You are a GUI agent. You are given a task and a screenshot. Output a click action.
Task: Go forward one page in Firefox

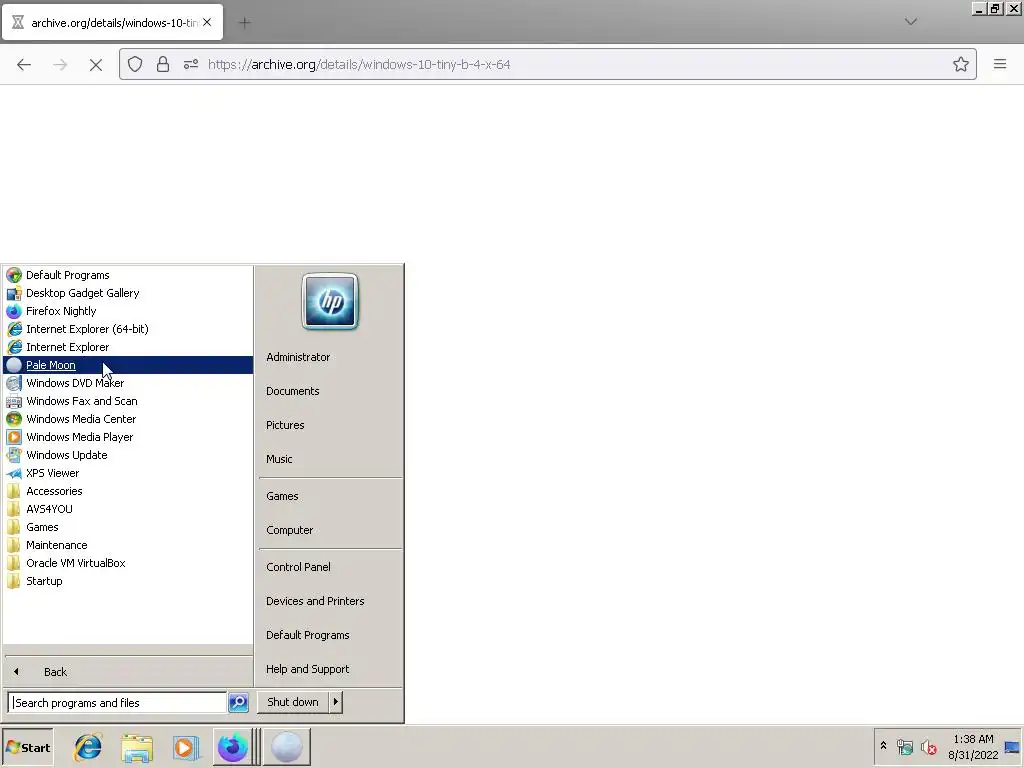coord(60,64)
